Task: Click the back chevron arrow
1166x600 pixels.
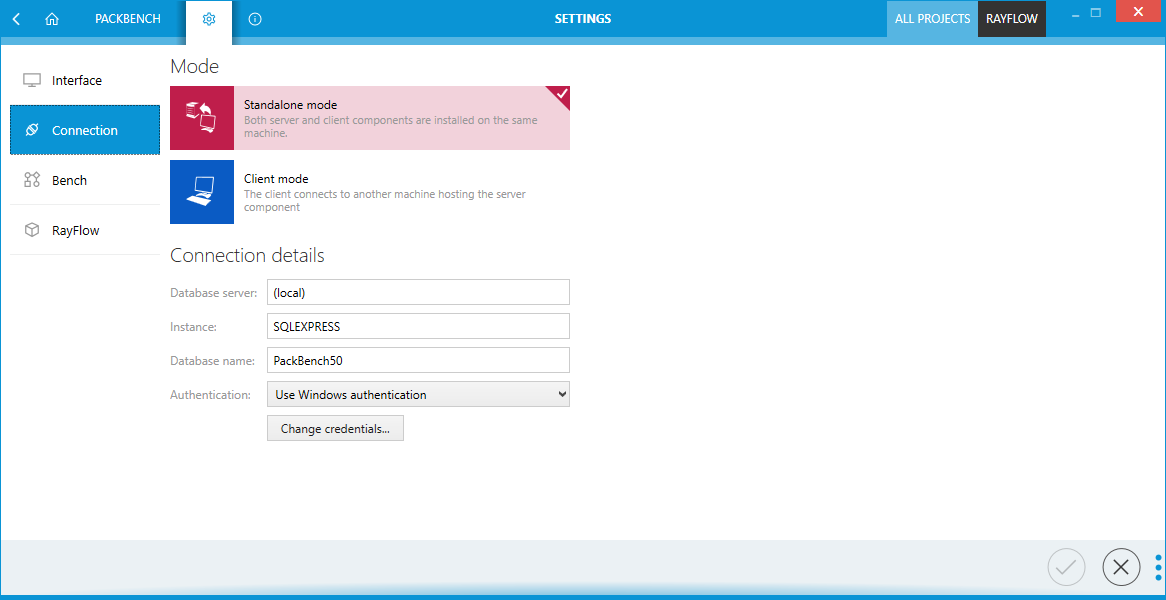Action: (x=15, y=18)
